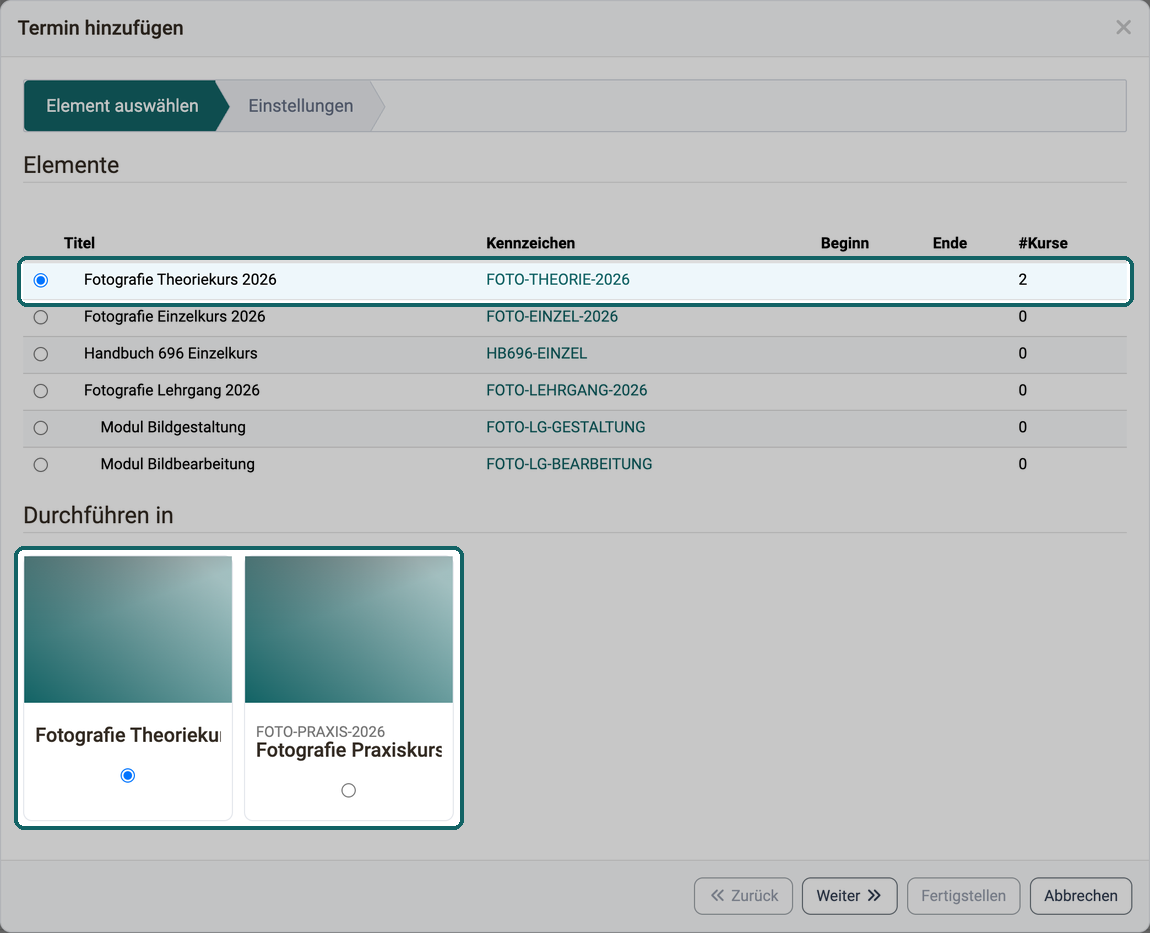
Task: Click the Fotografie Theoriekurs card title
Action: (x=128, y=735)
